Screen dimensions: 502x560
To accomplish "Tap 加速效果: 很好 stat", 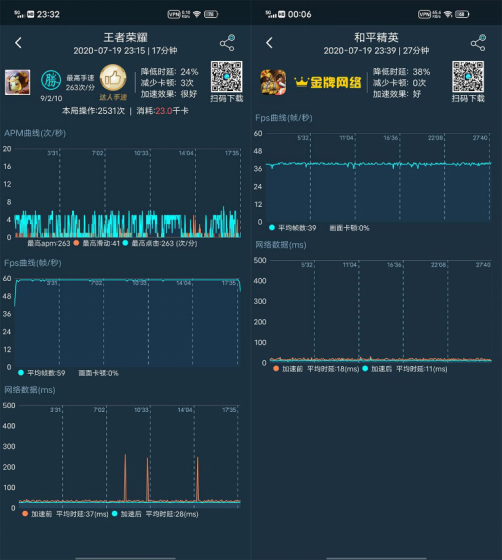I will (169, 94).
